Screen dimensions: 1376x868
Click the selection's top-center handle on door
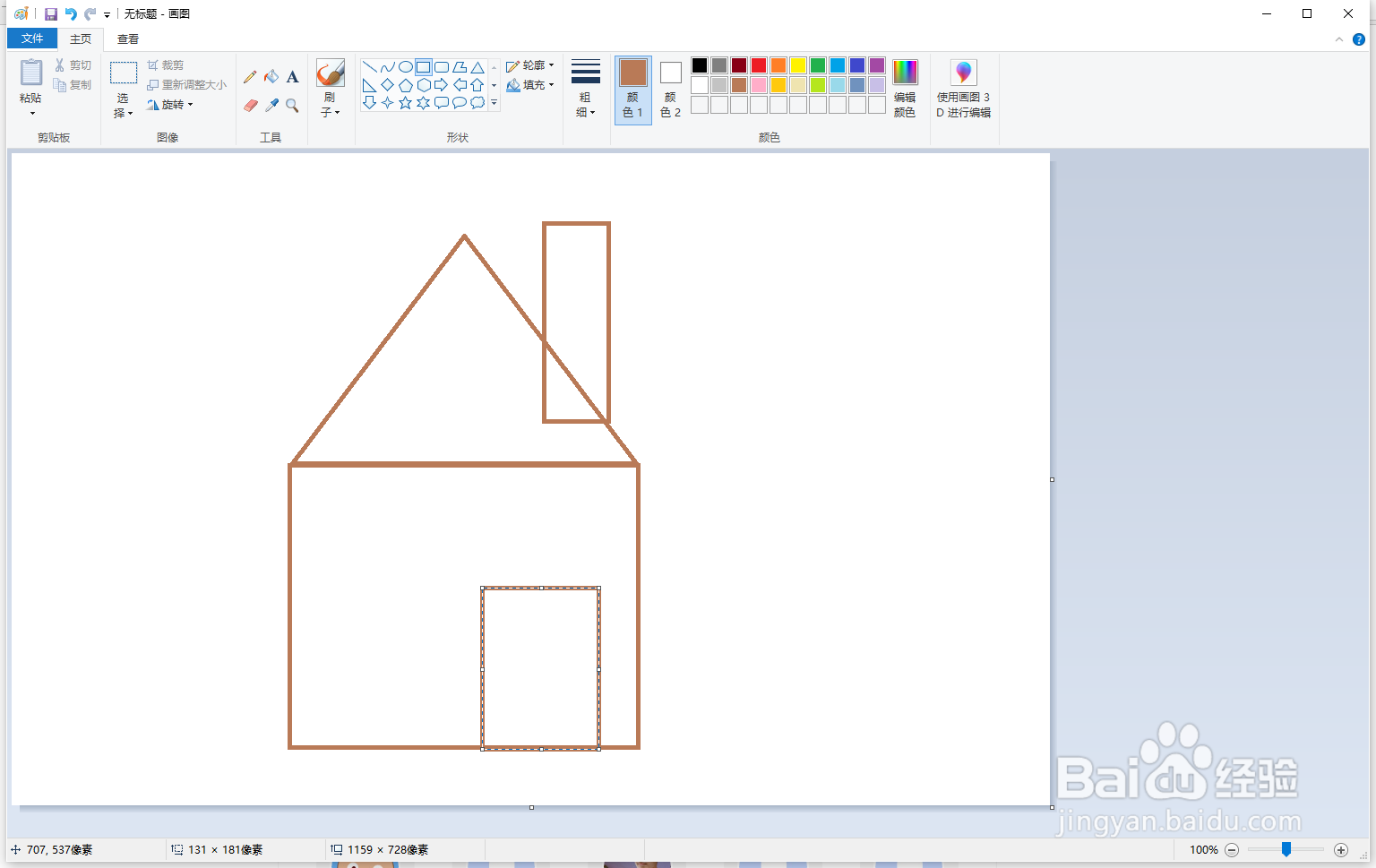[x=541, y=588]
